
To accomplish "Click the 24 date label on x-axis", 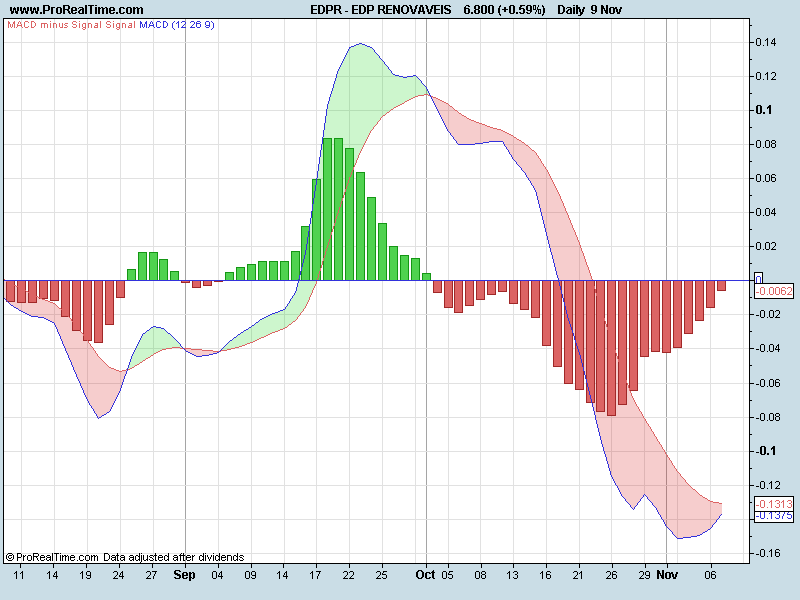I will (x=118, y=576).
